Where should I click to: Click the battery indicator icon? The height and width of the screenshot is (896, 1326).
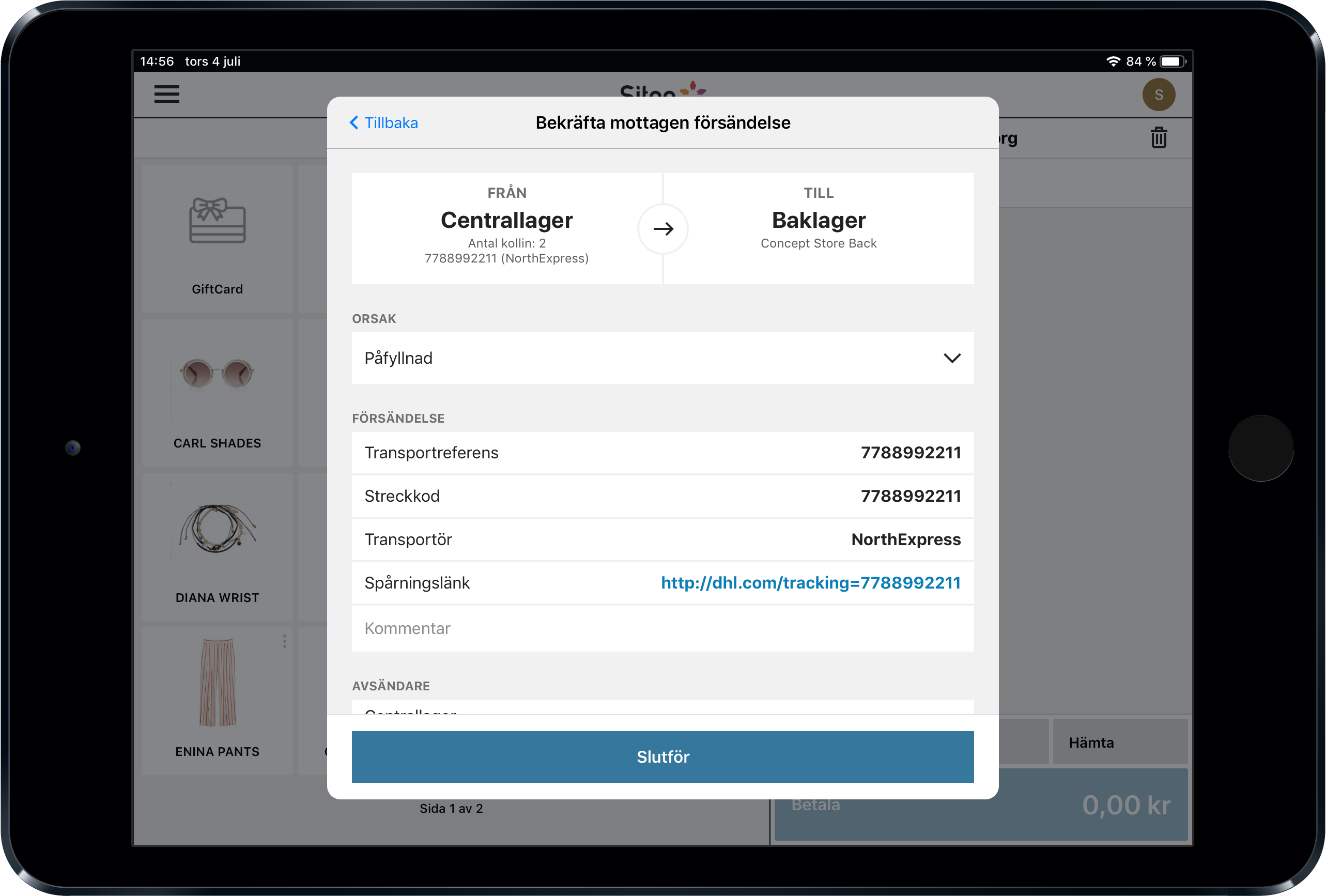(1173, 61)
